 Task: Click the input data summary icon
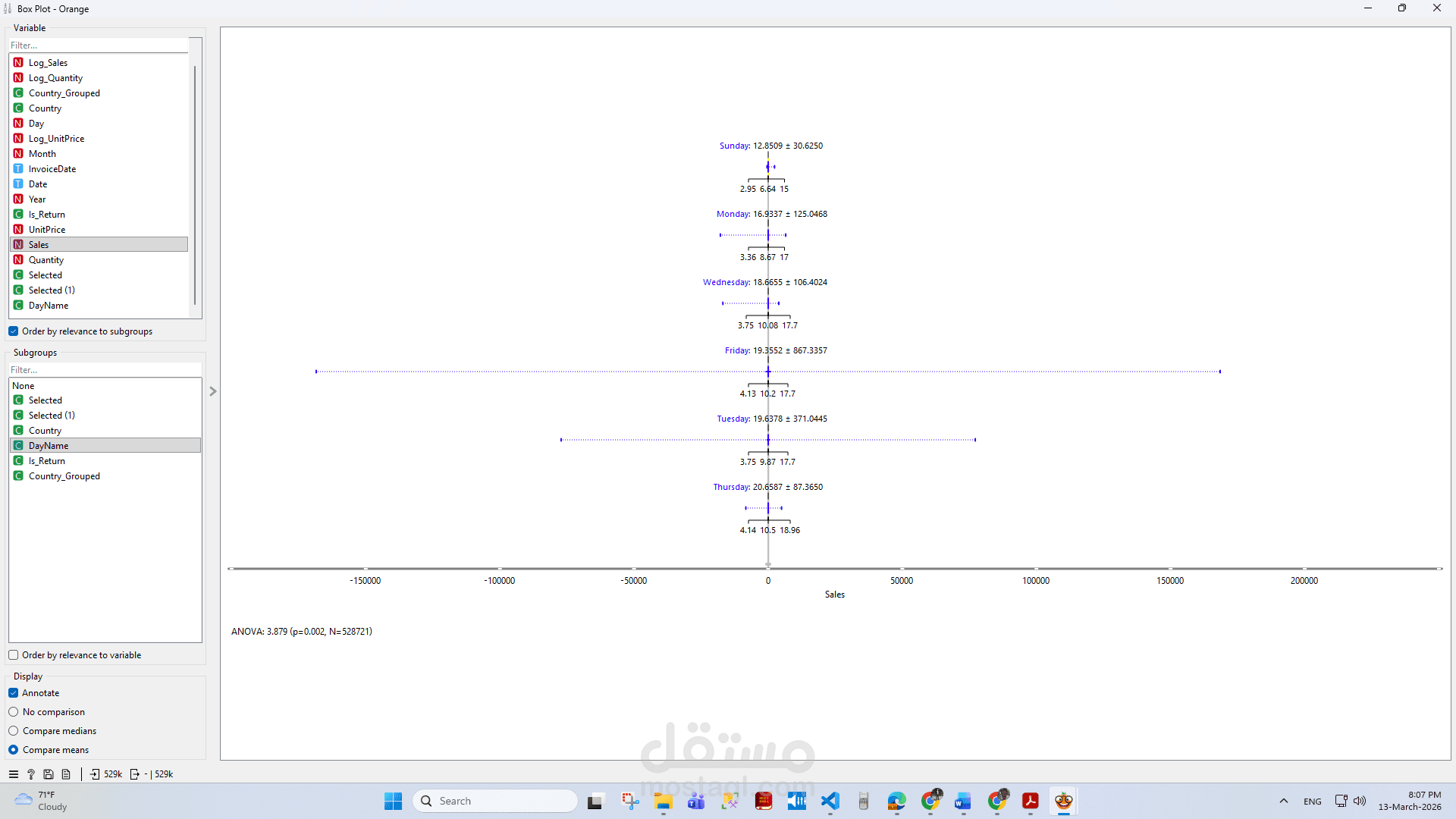click(x=95, y=774)
